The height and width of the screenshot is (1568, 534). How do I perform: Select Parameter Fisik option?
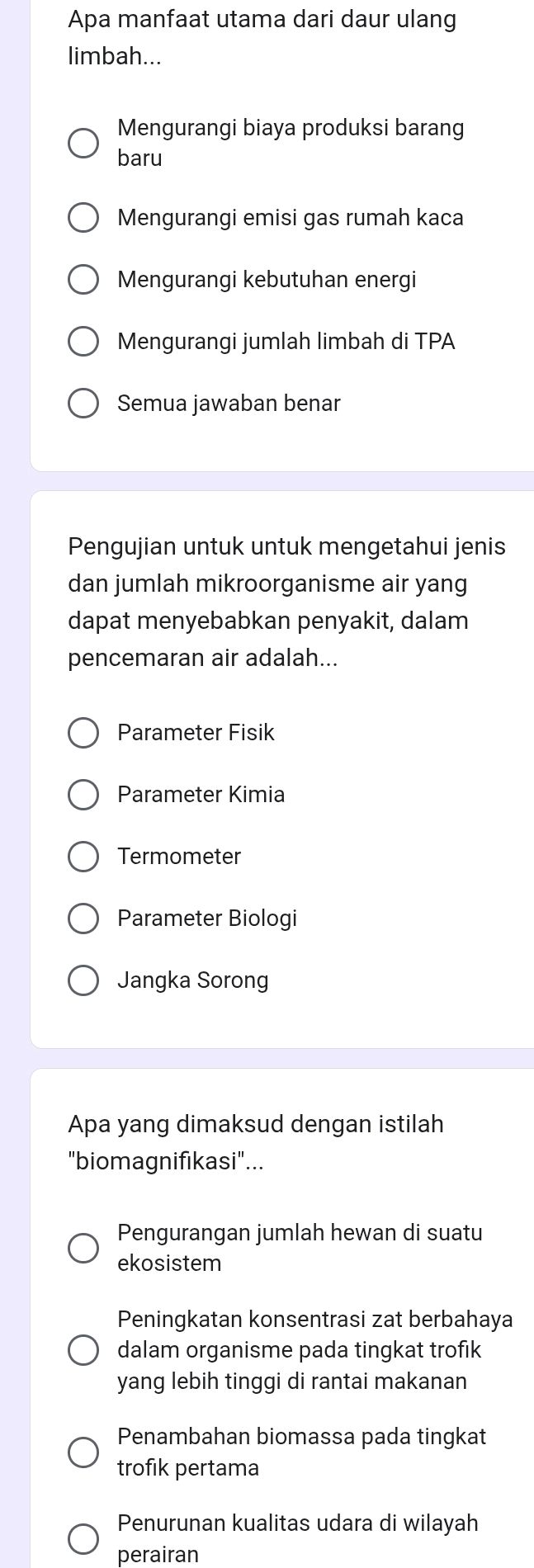point(83,733)
